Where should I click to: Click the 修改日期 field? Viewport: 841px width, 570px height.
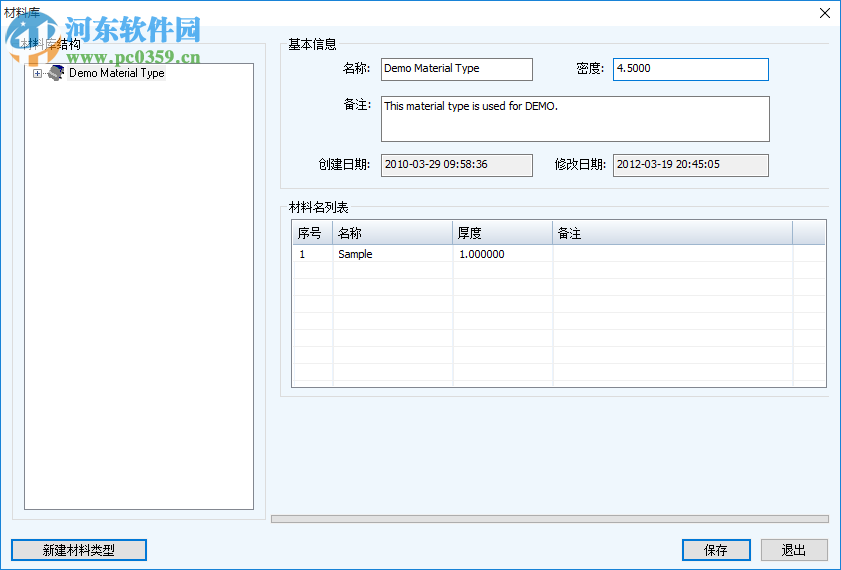(690, 165)
